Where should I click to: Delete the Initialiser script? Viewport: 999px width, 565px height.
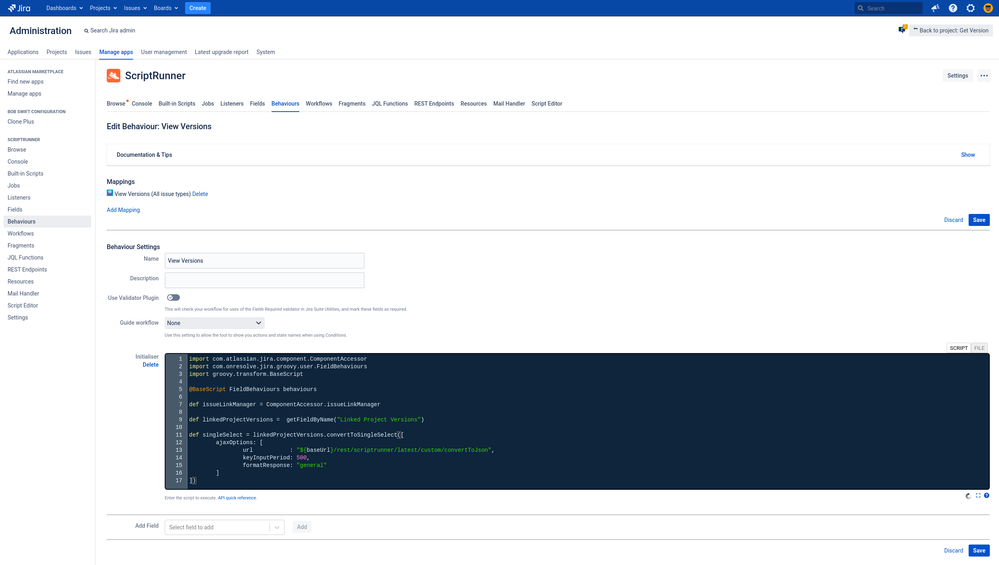(150, 365)
